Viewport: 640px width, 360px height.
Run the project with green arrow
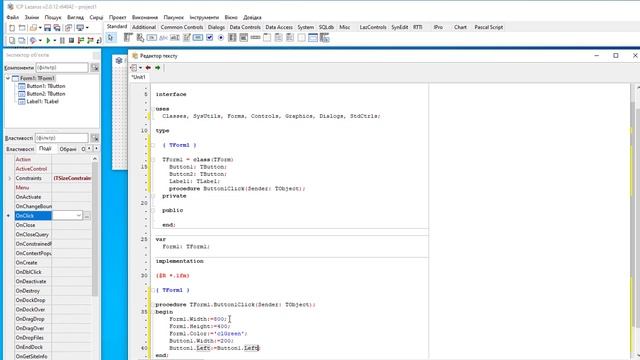tap(48, 40)
